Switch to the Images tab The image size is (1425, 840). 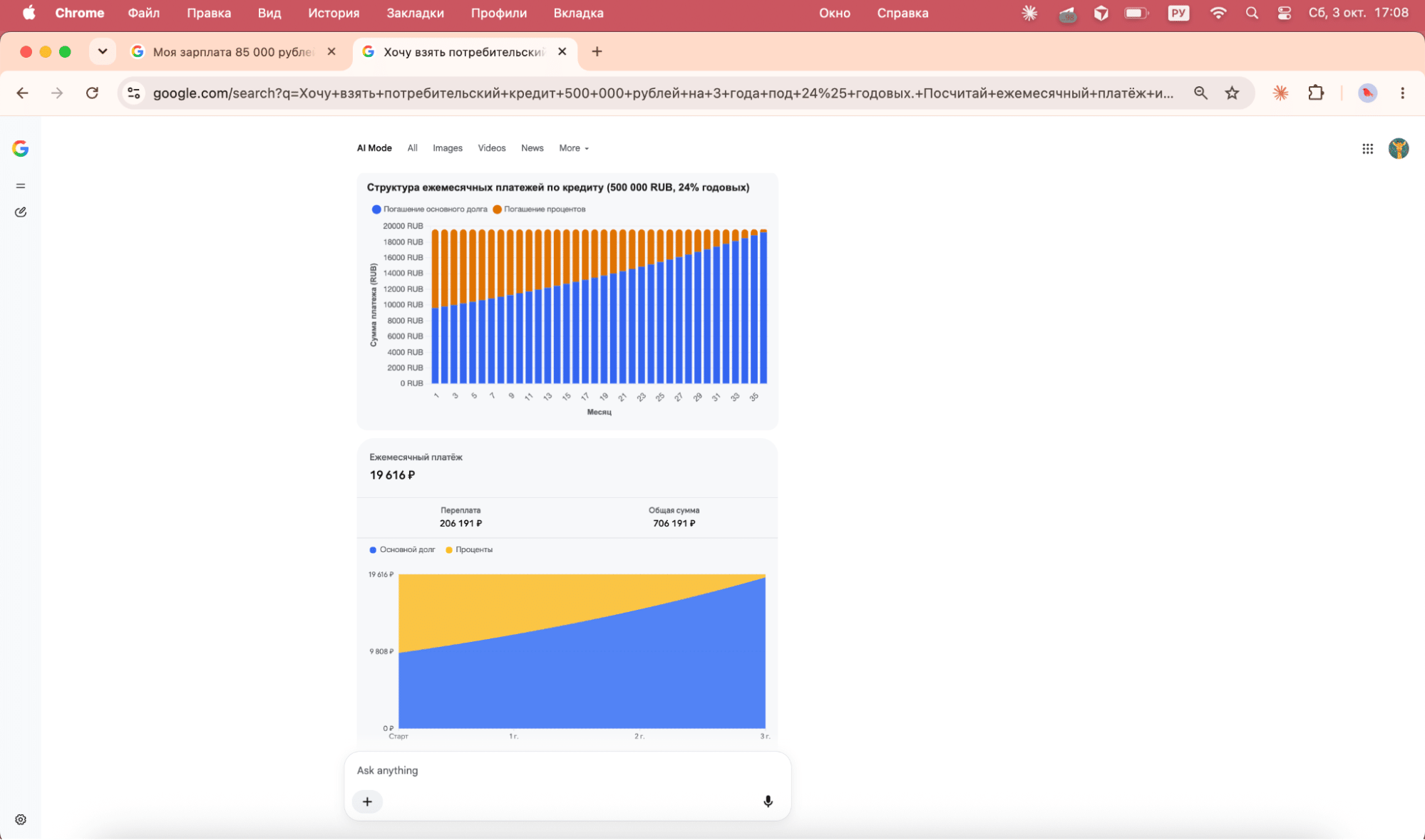[x=448, y=148]
